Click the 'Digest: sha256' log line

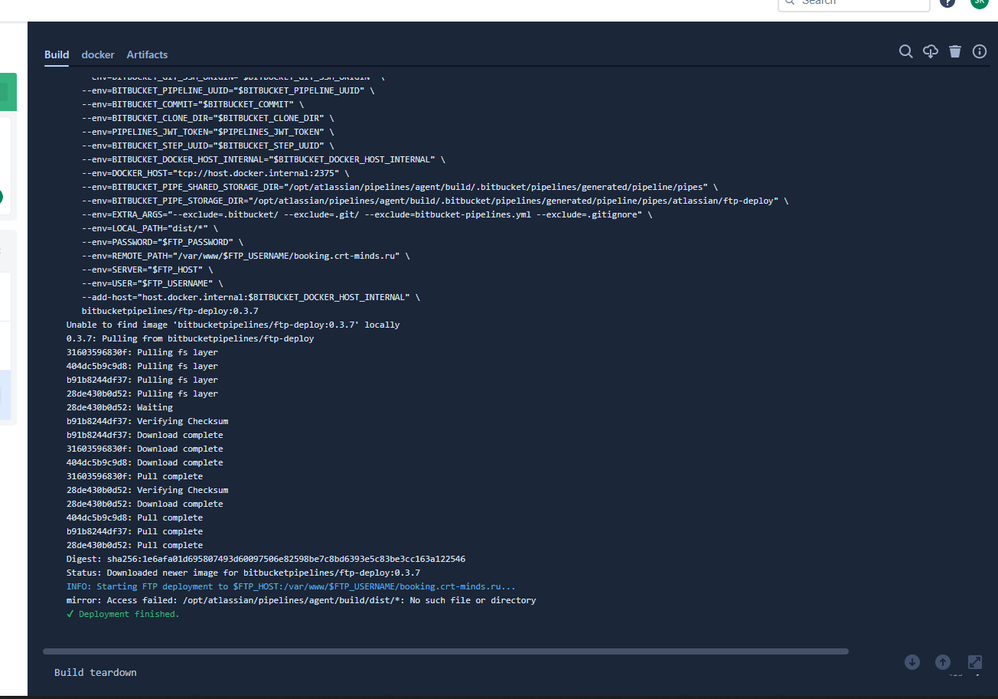point(265,559)
